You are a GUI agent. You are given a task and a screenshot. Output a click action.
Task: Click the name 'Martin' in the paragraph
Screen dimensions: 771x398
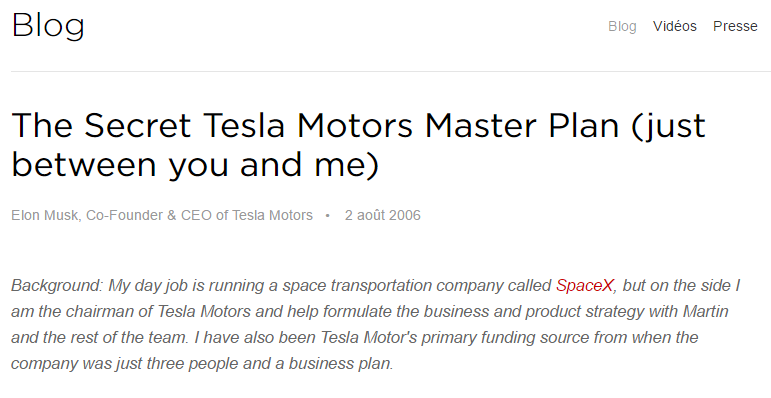(706, 311)
